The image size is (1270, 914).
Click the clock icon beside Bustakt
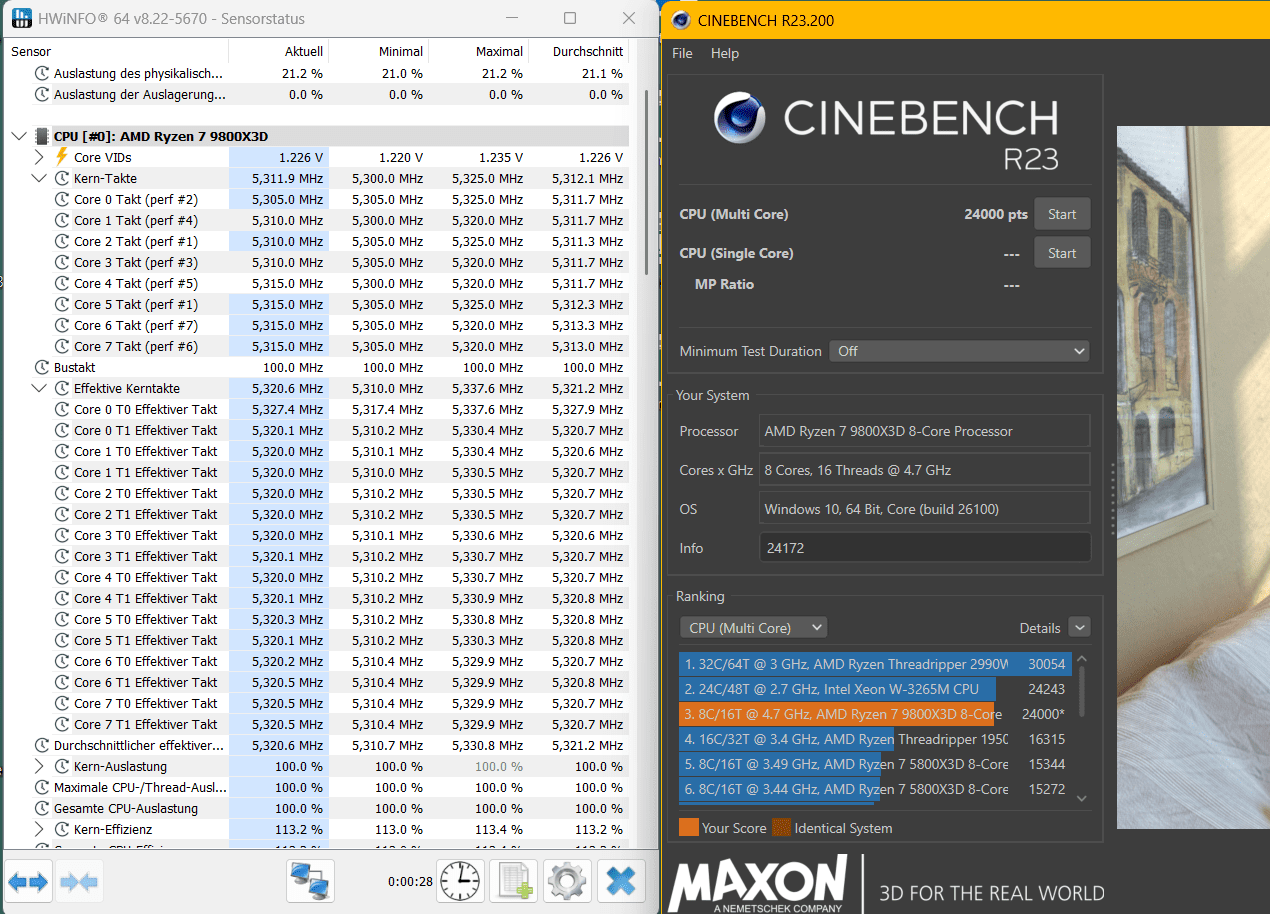tap(42, 367)
